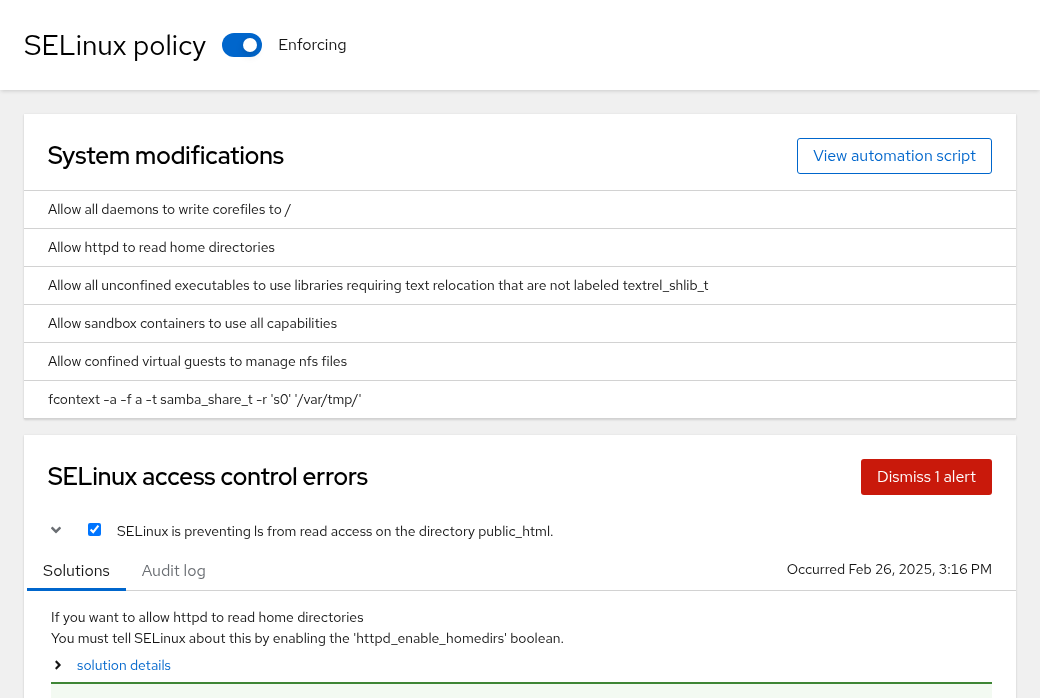The height and width of the screenshot is (698, 1040).
Task: Select 'Allow httpd to read home directories' modification row
Action: (519, 247)
